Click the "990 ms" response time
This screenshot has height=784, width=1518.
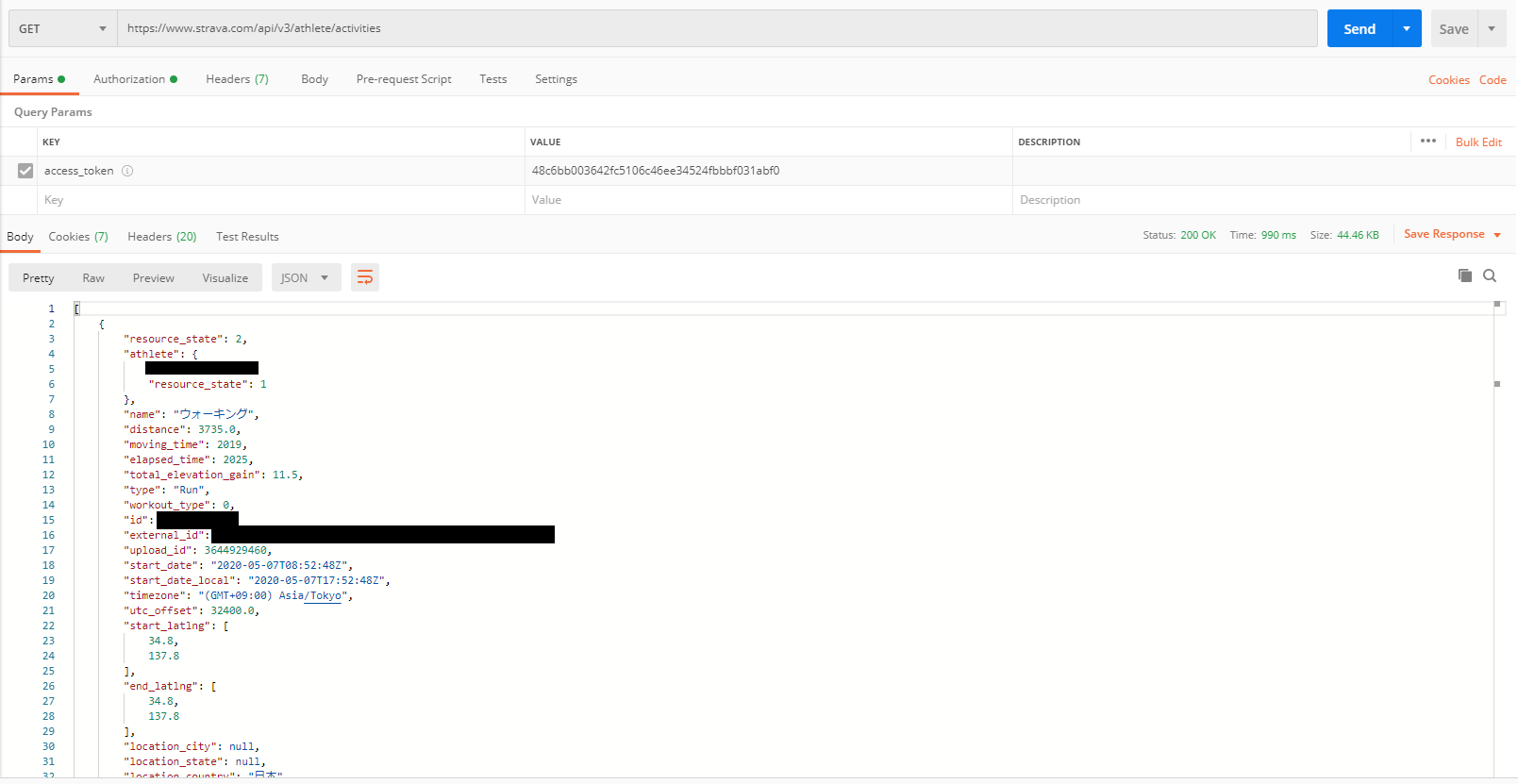tap(1278, 235)
